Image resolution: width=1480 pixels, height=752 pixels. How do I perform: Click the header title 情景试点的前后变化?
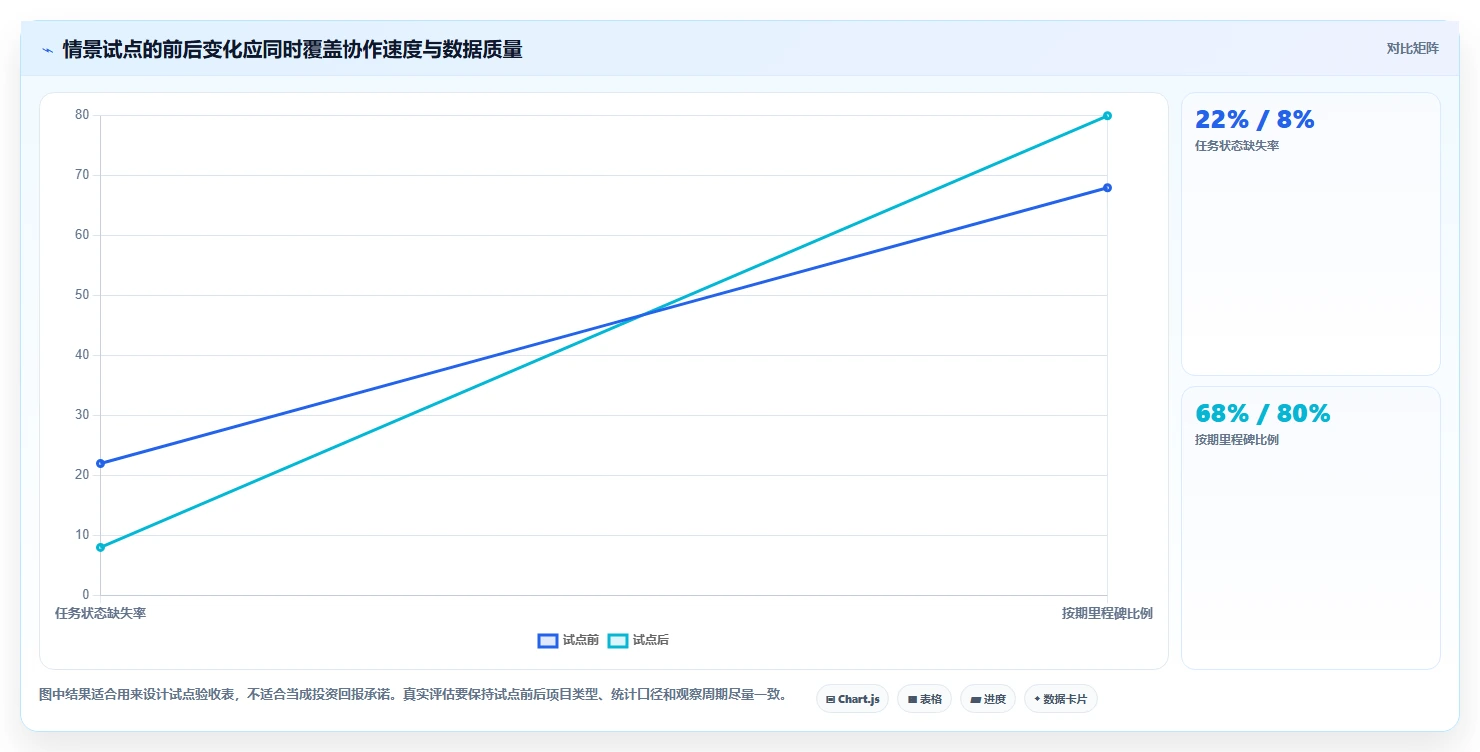[292, 50]
